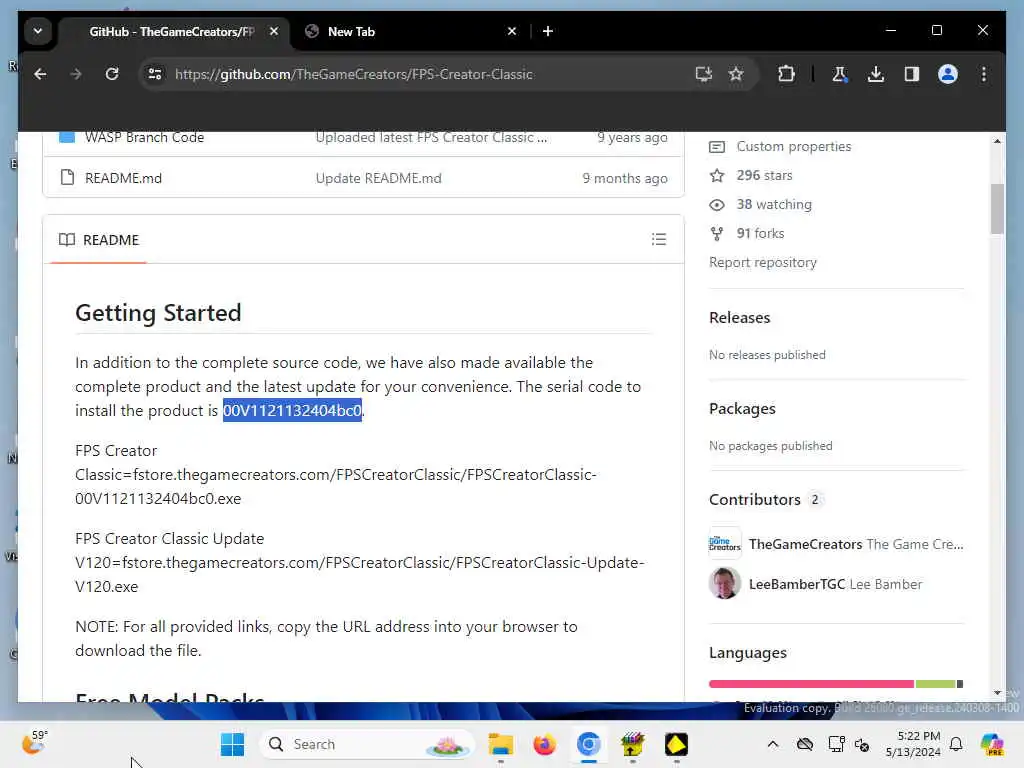The width and height of the screenshot is (1024, 768).
Task: Click Lee Bamber's avatar thumbnail
Action: [725, 583]
